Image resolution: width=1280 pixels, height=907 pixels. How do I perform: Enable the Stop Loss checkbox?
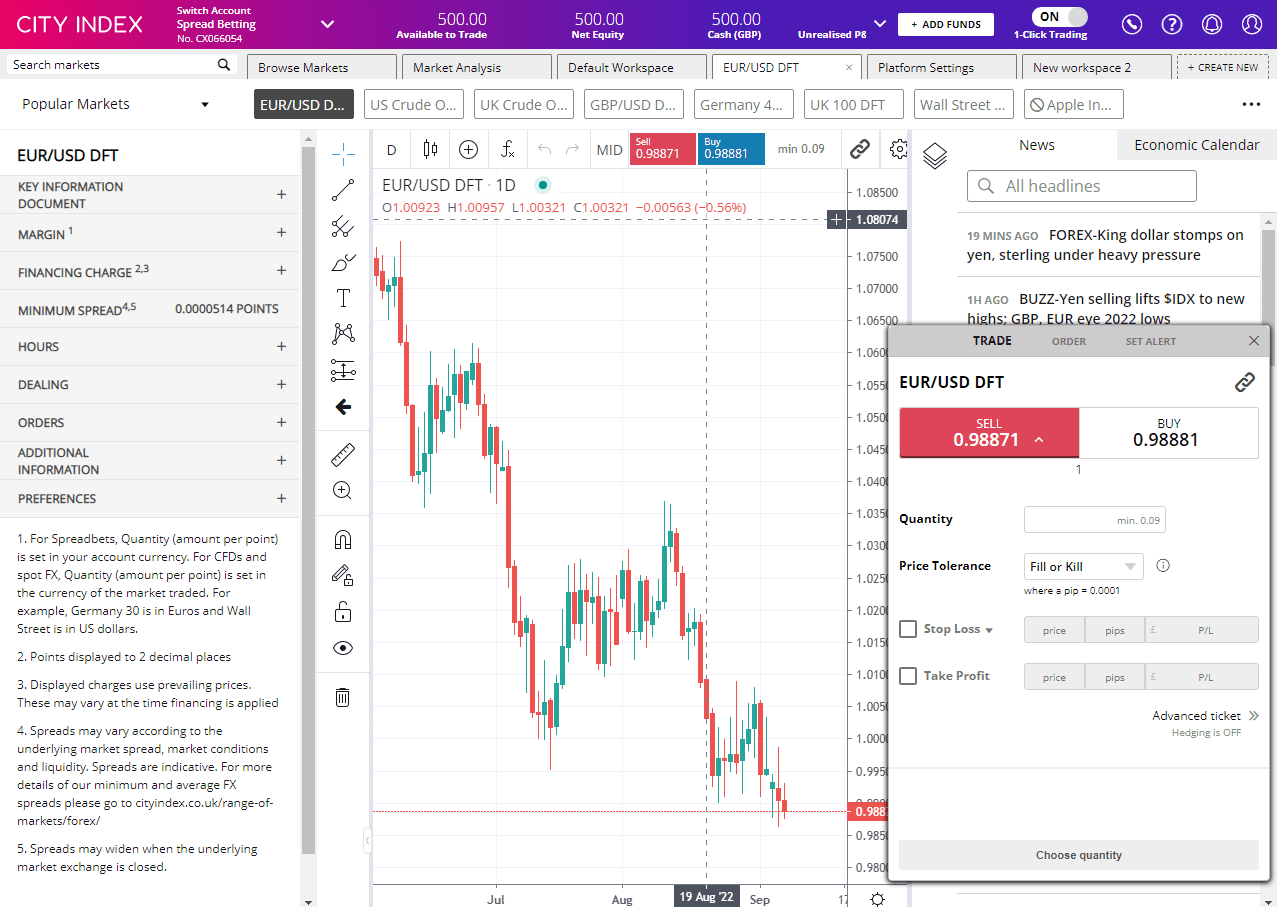pos(908,628)
